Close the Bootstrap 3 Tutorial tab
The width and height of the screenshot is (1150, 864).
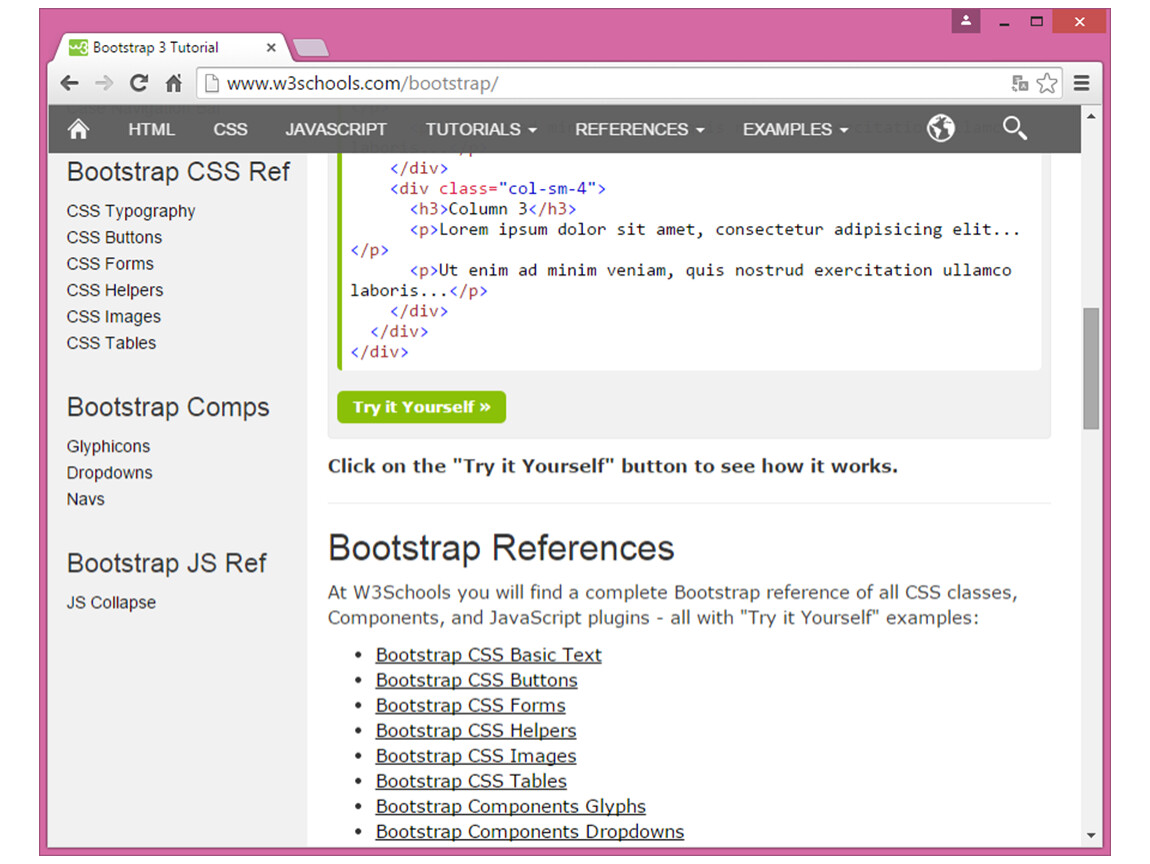click(x=271, y=47)
